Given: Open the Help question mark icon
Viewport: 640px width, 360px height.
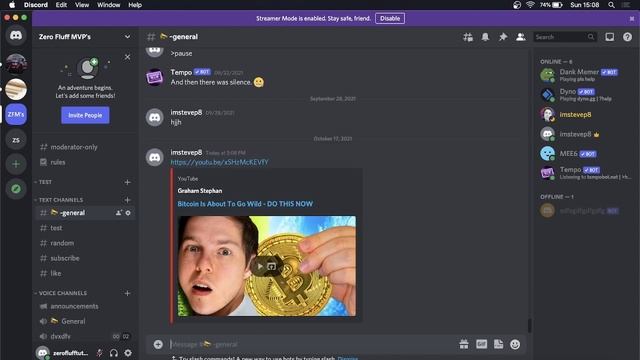Looking at the screenshot, I should (627, 37).
